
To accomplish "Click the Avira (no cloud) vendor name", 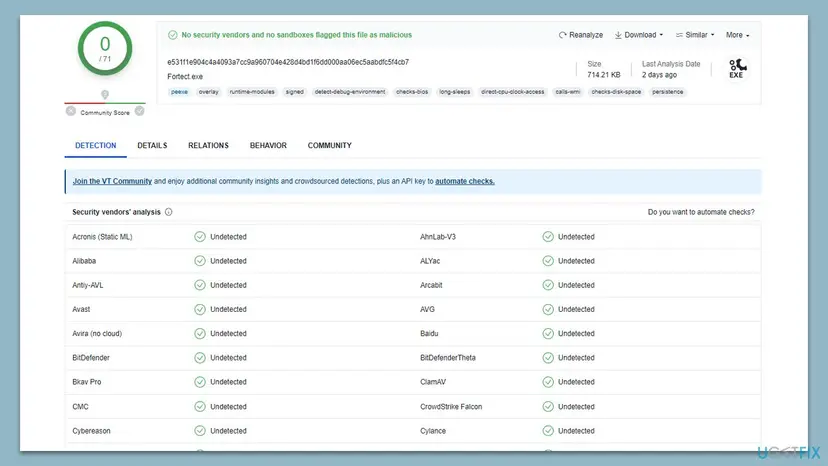I will tap(97, 334).
